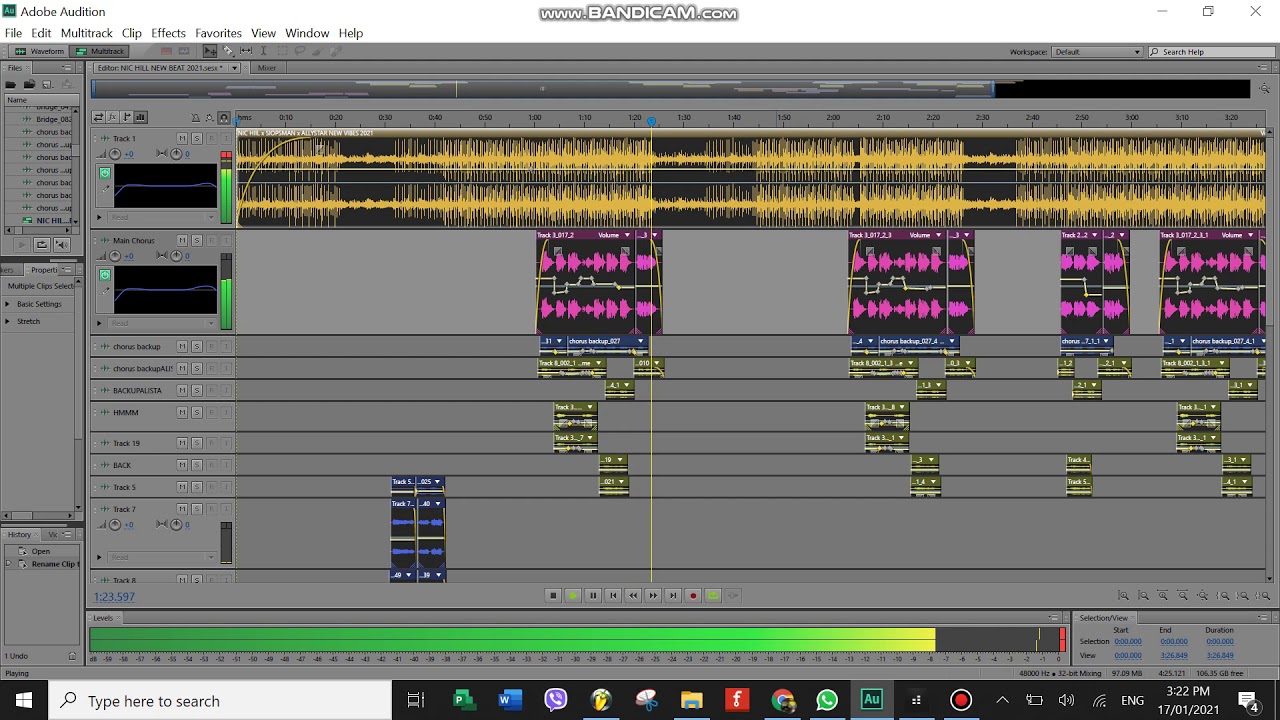
Task: Toggle EQ power button on Main Chorus
Action: [x=105, y=275]
